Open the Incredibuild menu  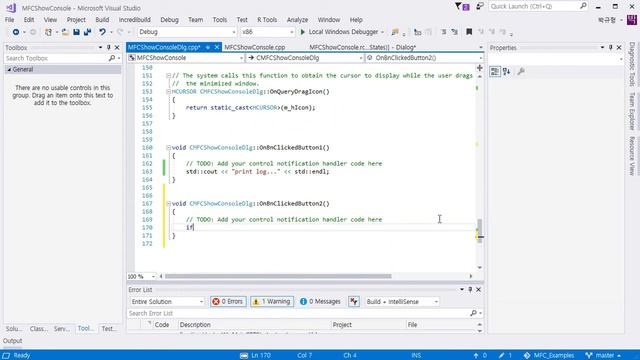pyautogui.click(x=135, y=20)
